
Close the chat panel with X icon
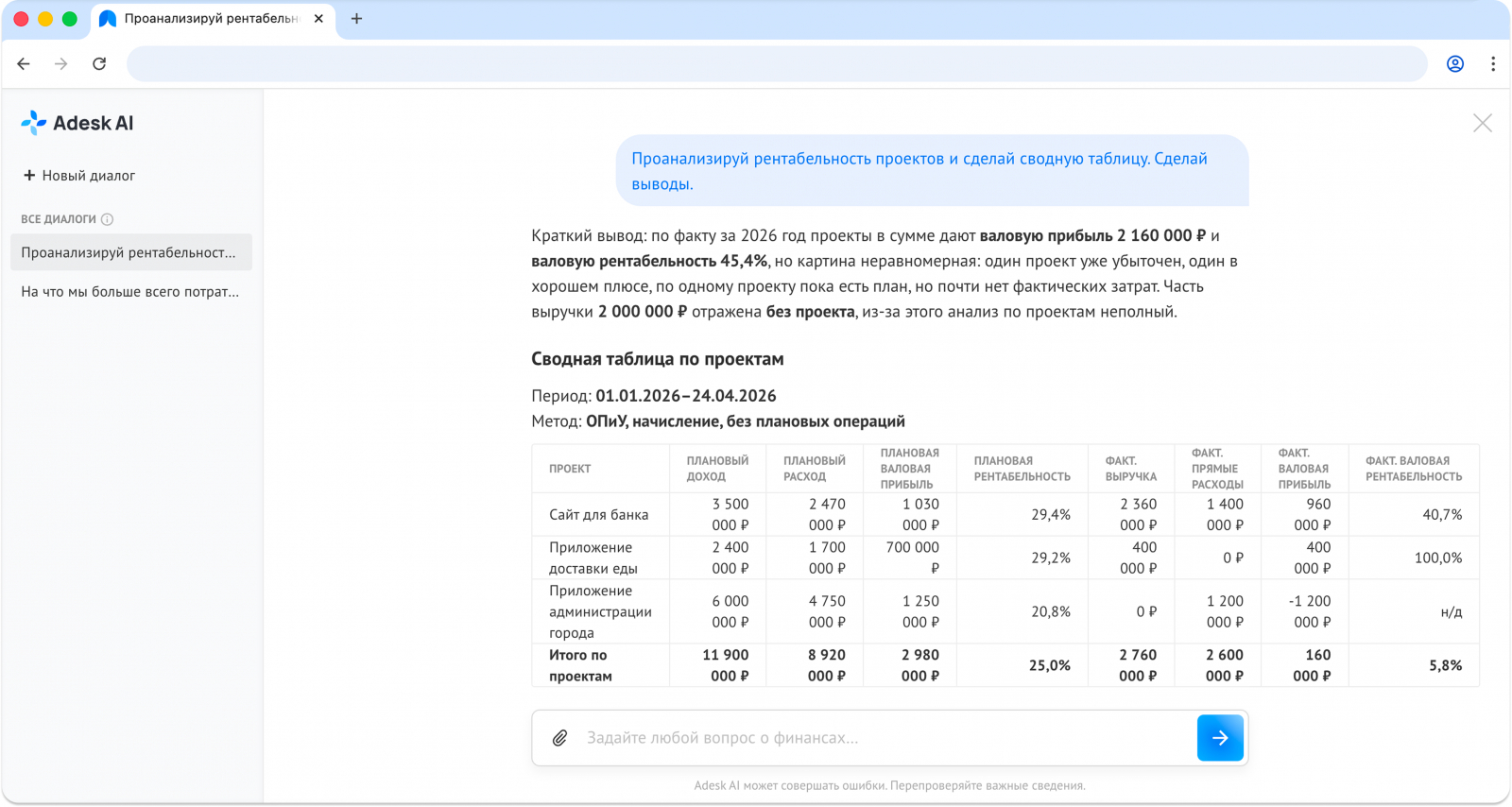(x=1483, y=123)
